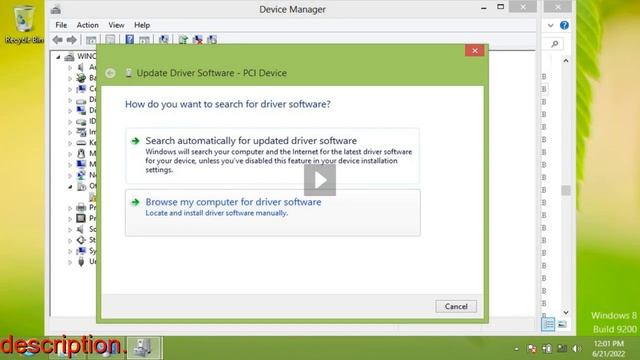Click the Explorer vertical scrollbar thumb
This screenshot has height=360, width=640.
coord(566,191)
